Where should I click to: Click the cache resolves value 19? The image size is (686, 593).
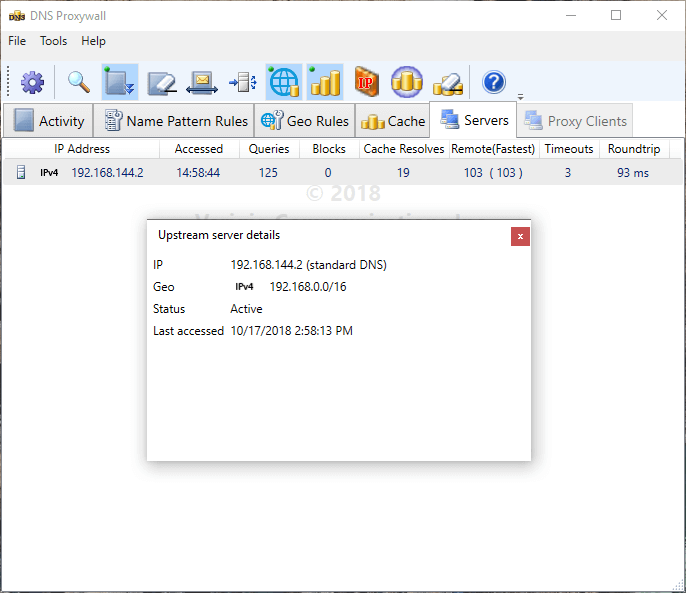coord(403,173)
